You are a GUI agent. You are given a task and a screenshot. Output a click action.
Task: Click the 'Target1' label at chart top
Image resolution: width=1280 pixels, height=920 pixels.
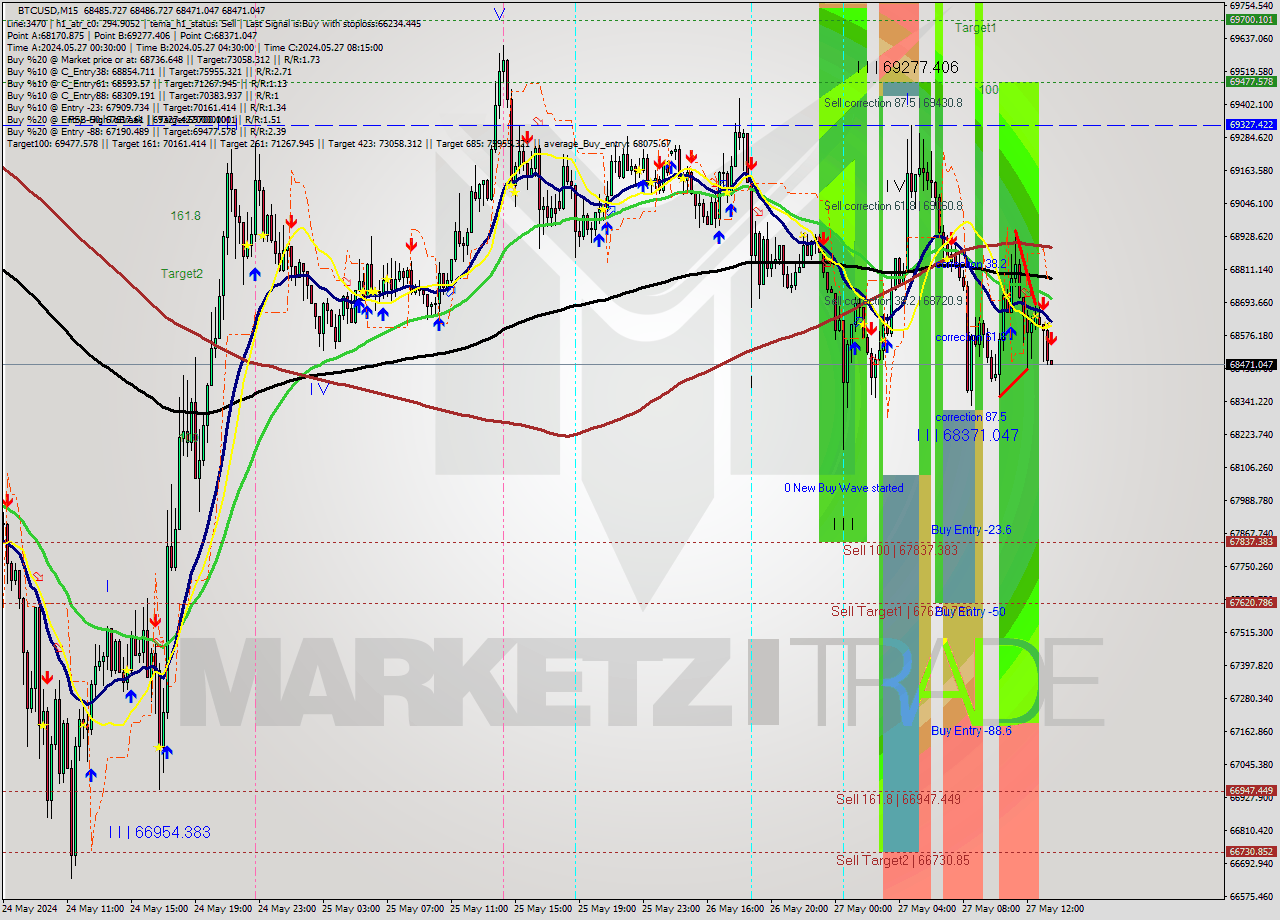975,28
